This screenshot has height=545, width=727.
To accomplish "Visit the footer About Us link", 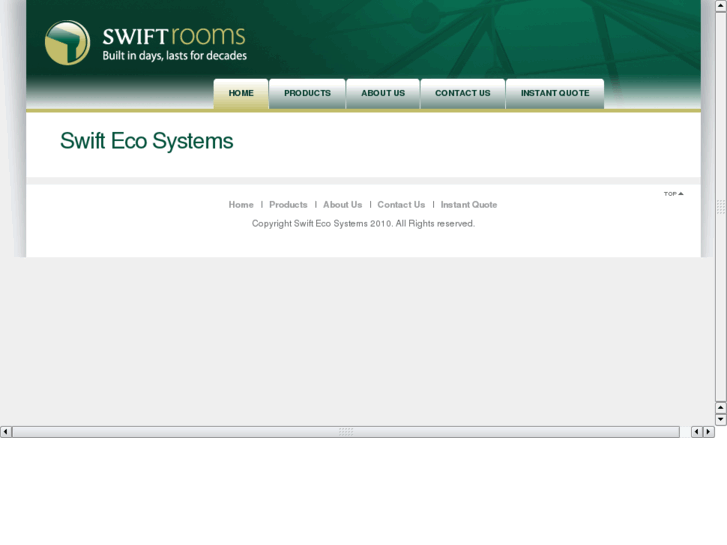I will tap(342, 205).
